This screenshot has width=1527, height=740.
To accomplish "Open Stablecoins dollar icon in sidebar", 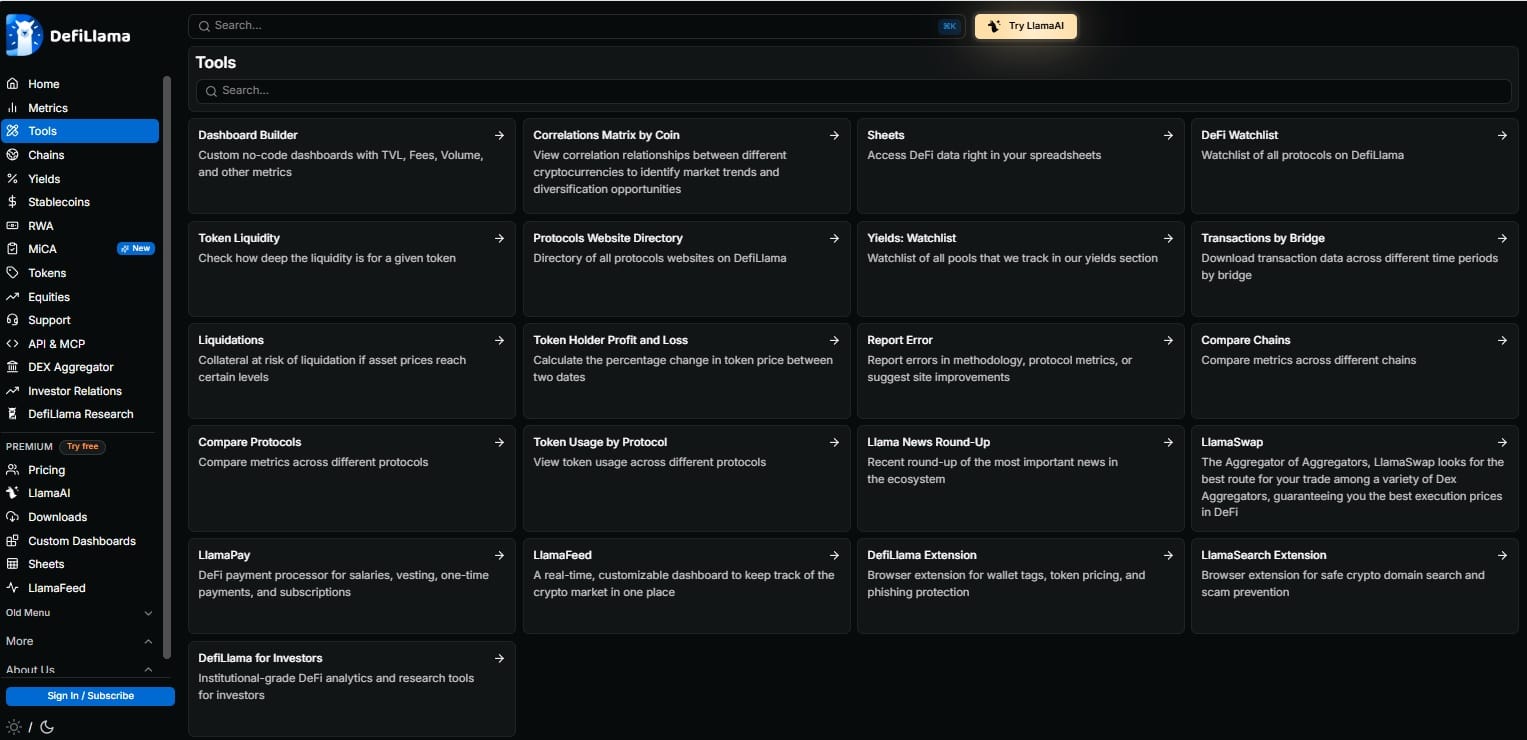I will (x=13, y=202).
